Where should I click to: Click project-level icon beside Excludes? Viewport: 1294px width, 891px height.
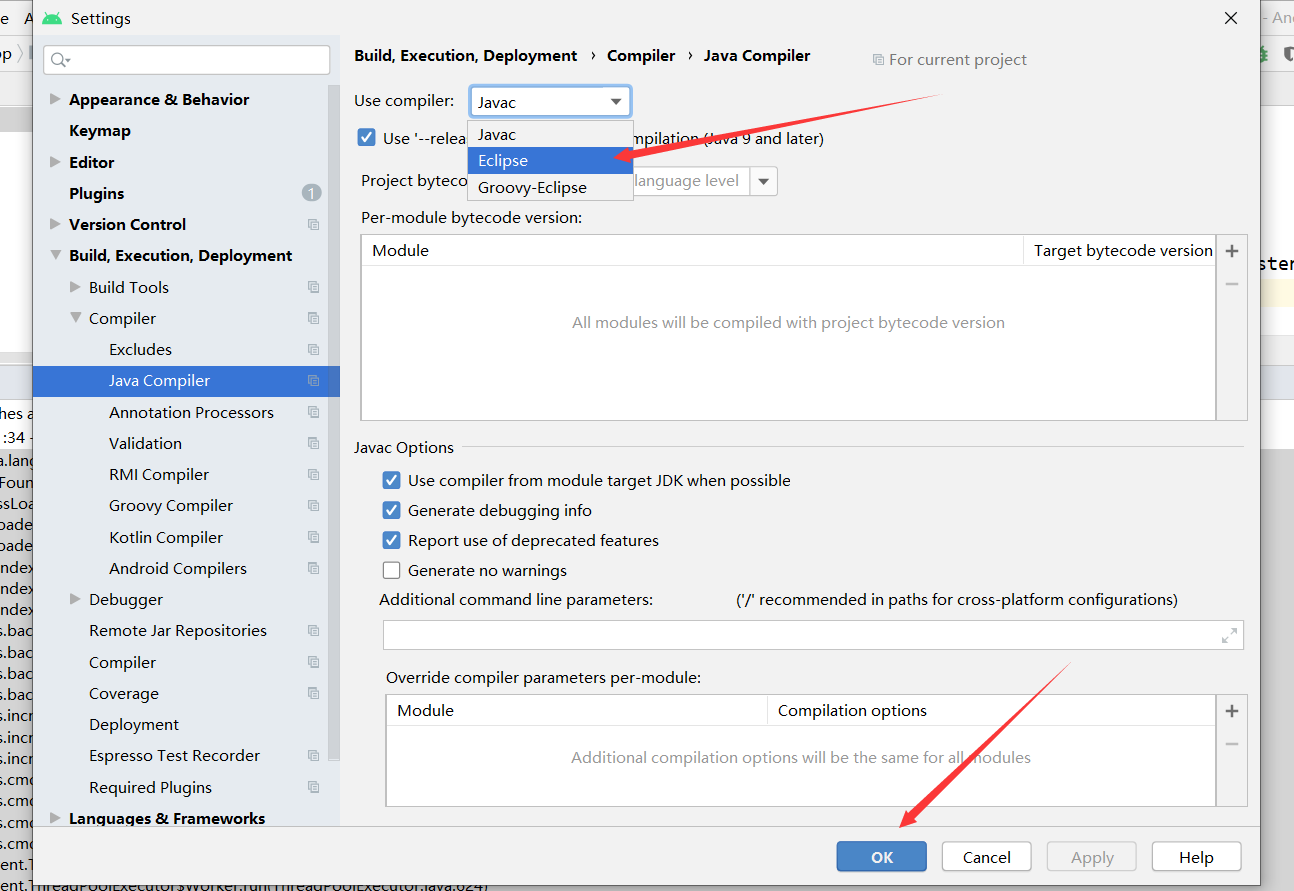(313, 349)
